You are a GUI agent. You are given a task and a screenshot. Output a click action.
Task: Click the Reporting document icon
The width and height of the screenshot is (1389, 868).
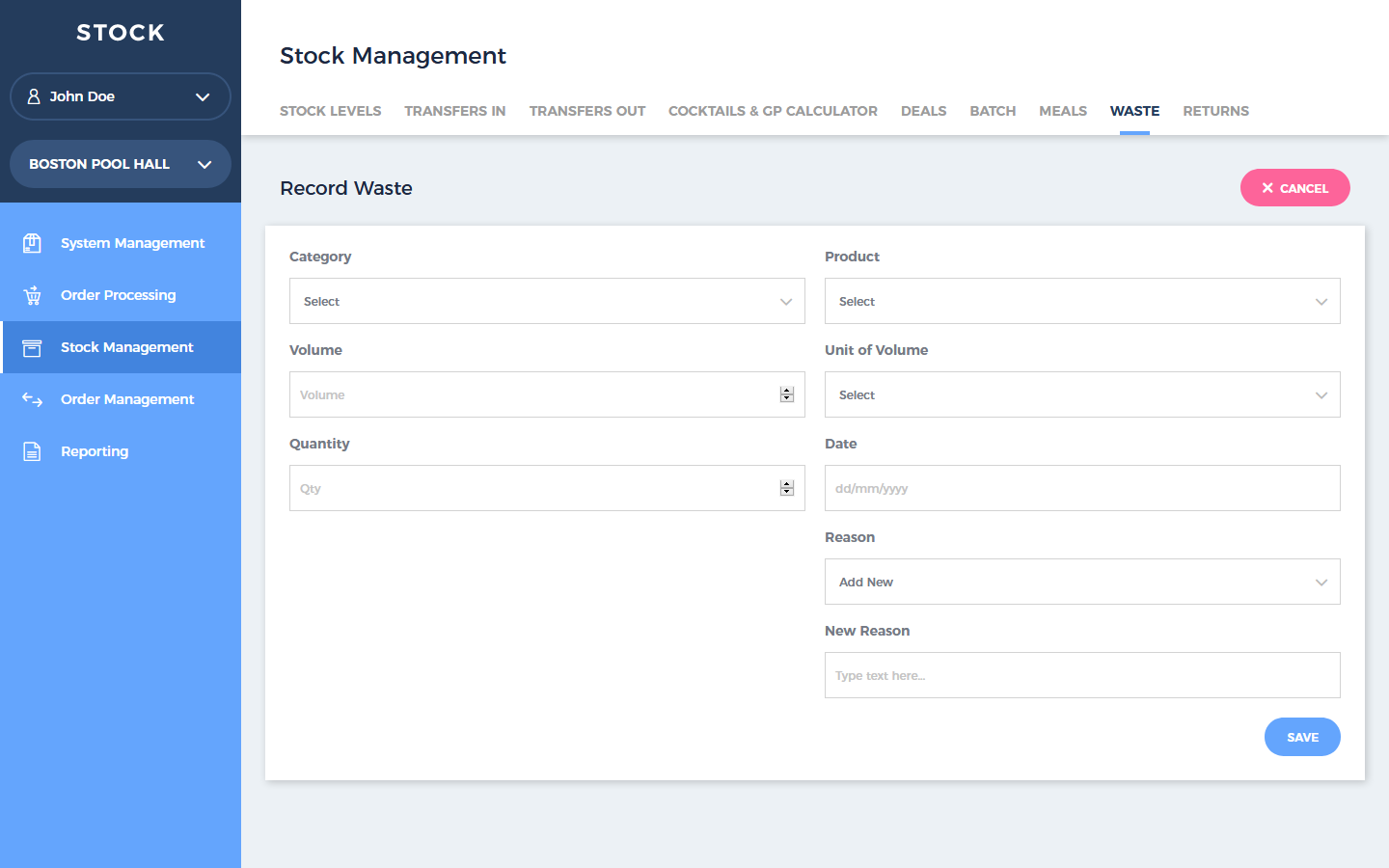coord(32,451)
